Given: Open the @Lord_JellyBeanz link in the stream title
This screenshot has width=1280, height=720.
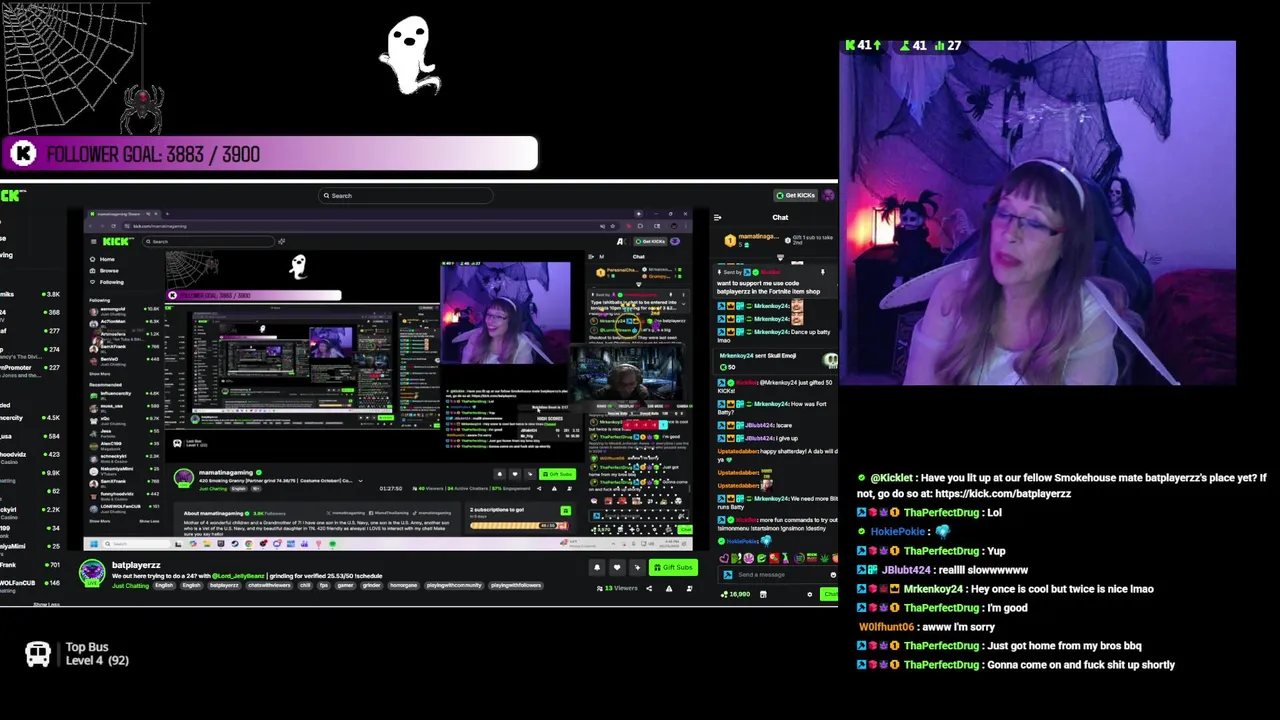Looking at the screenshot, I should (238, 576).
